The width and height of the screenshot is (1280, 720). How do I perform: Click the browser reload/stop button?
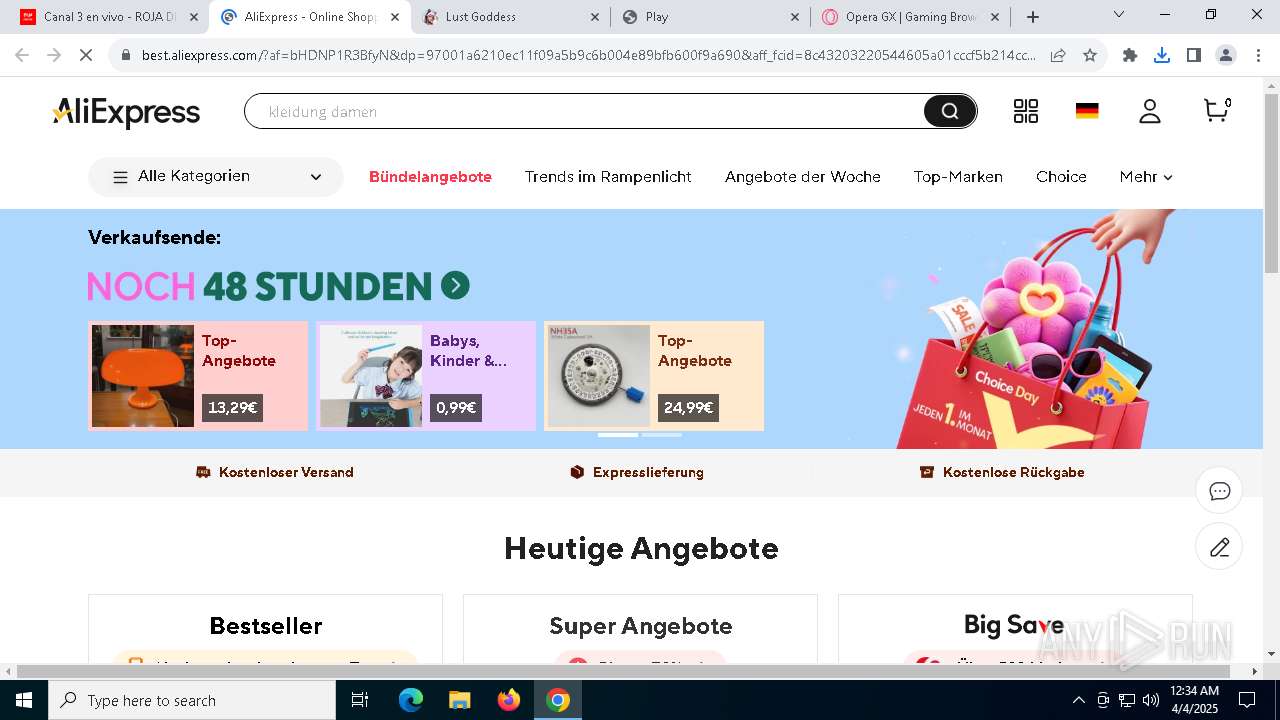[x=86, y=56]
